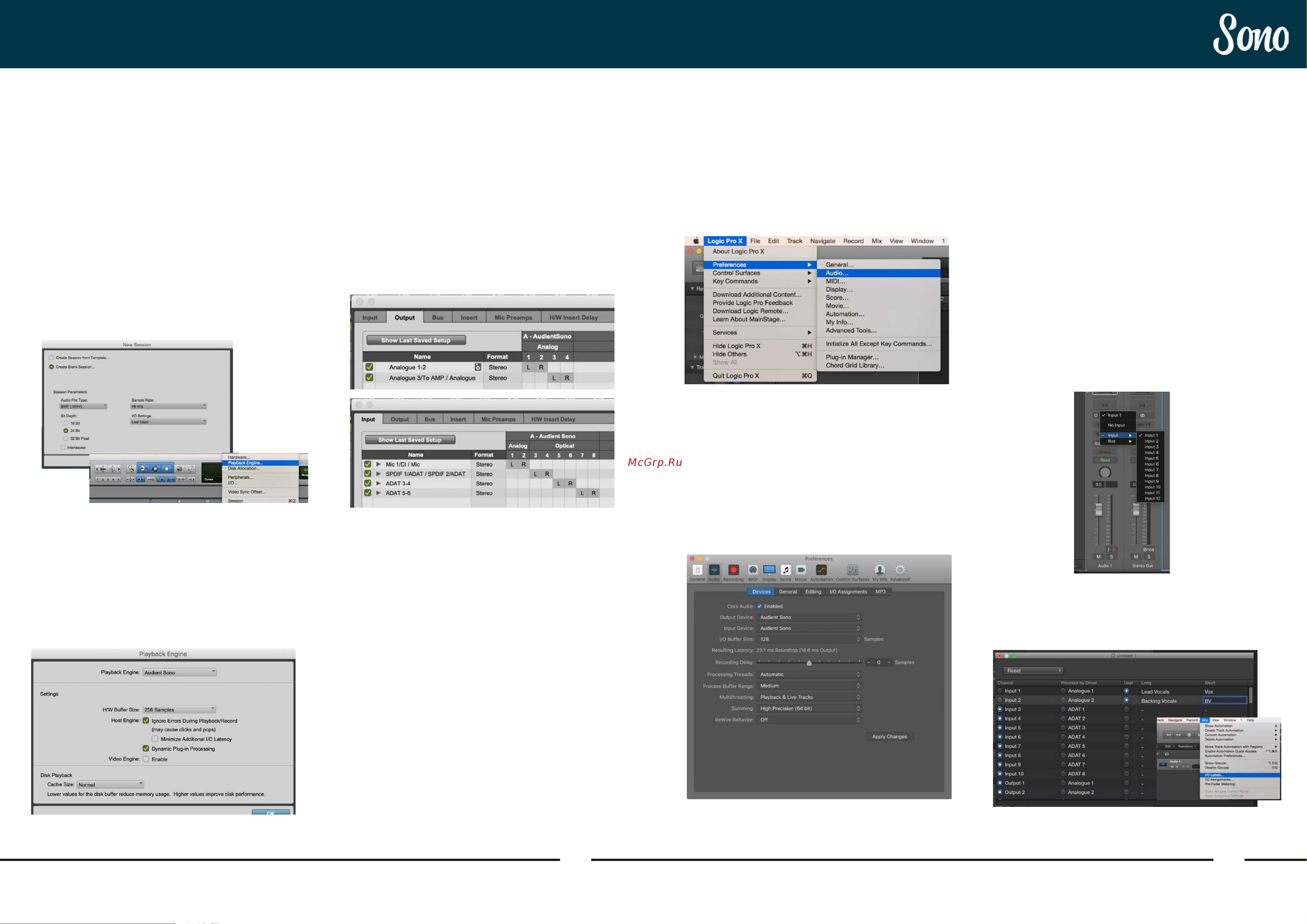Click the rewind transport button in Logic
Image resolution: width=1307 pixels, height=924 pixels.
point(1168,734)
